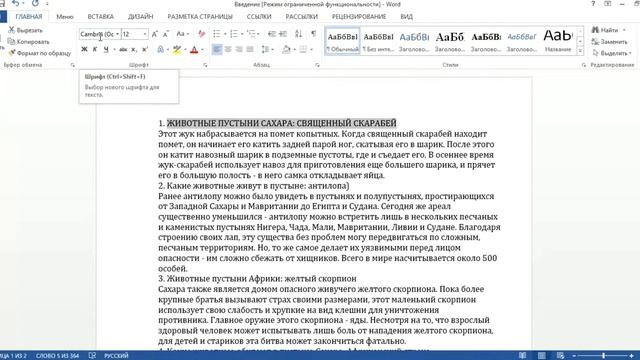Open the Select (Выделить) menu

coord(611,53)
